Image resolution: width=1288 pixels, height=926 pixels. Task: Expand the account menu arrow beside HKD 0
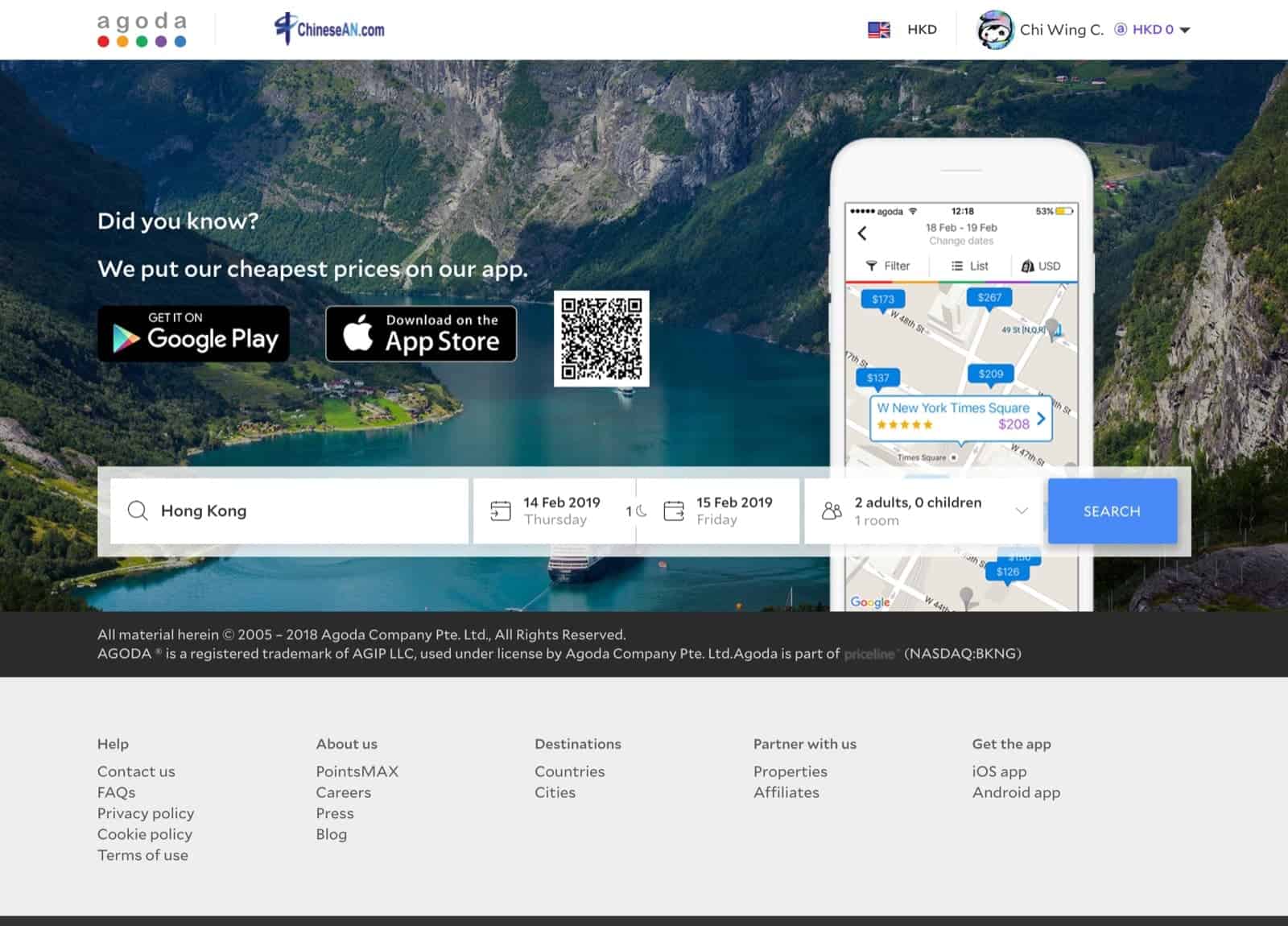click(x=1185, y=31)
